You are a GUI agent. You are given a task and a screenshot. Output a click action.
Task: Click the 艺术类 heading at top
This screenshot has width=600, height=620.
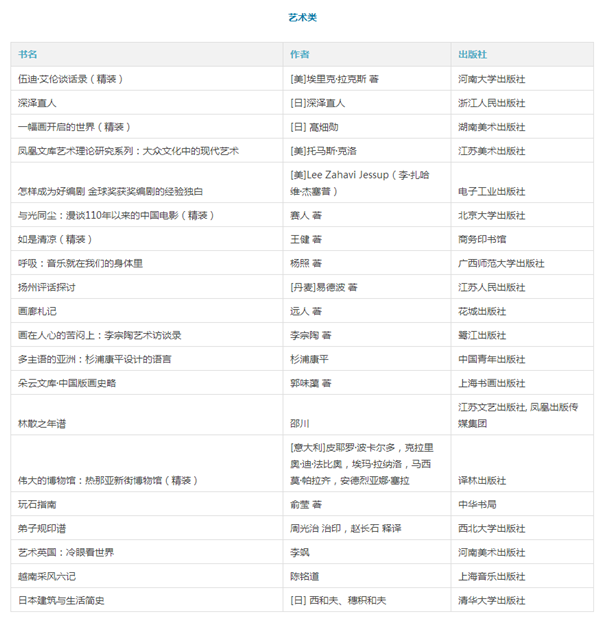(302, 18)
